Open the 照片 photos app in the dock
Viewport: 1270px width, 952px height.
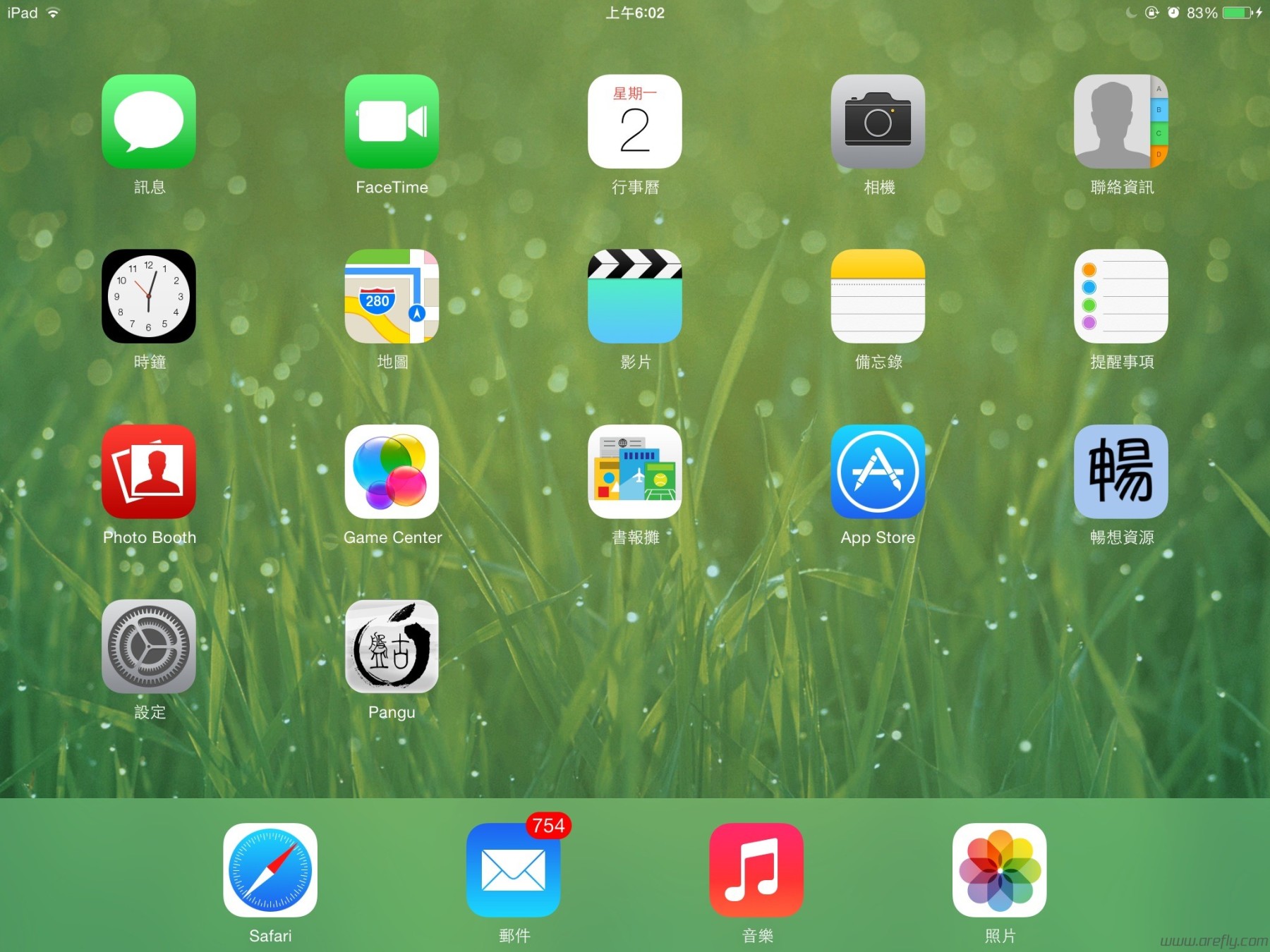pos(1000,871)
